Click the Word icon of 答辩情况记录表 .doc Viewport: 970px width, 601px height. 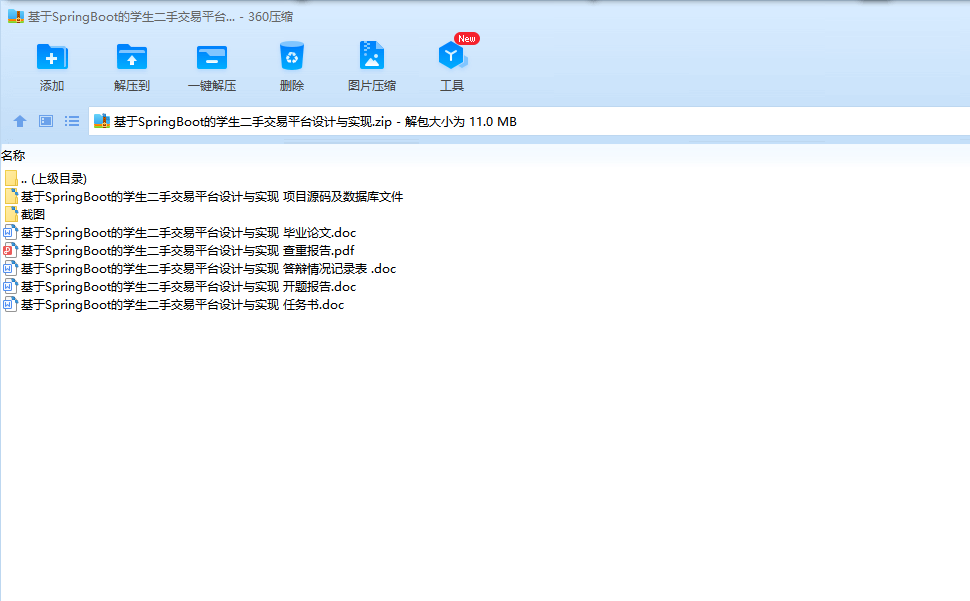click(11, 268)
